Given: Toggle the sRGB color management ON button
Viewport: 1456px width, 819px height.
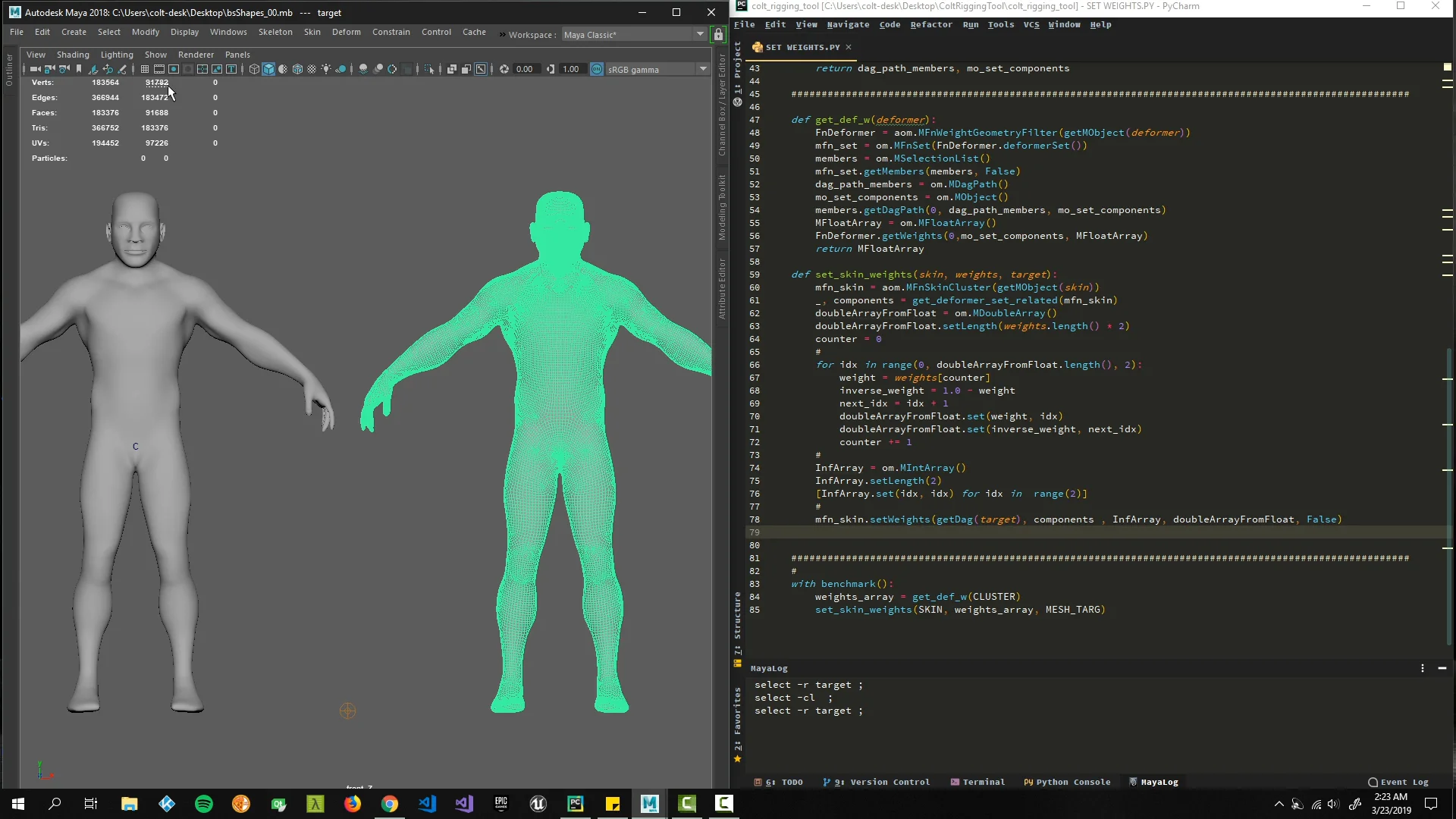Looking at the screenshot, I should pos(598,69).
